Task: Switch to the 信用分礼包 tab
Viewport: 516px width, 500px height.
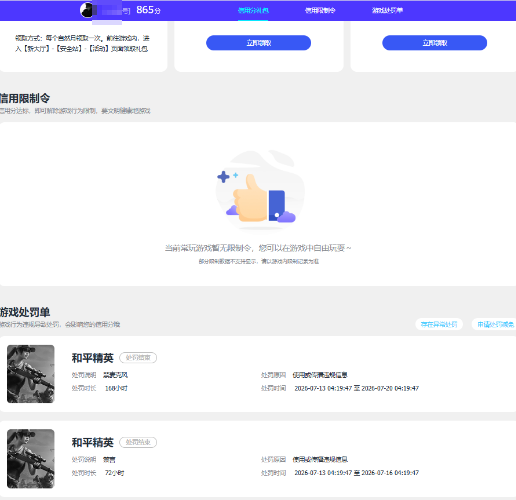Action: coord(253,10)
